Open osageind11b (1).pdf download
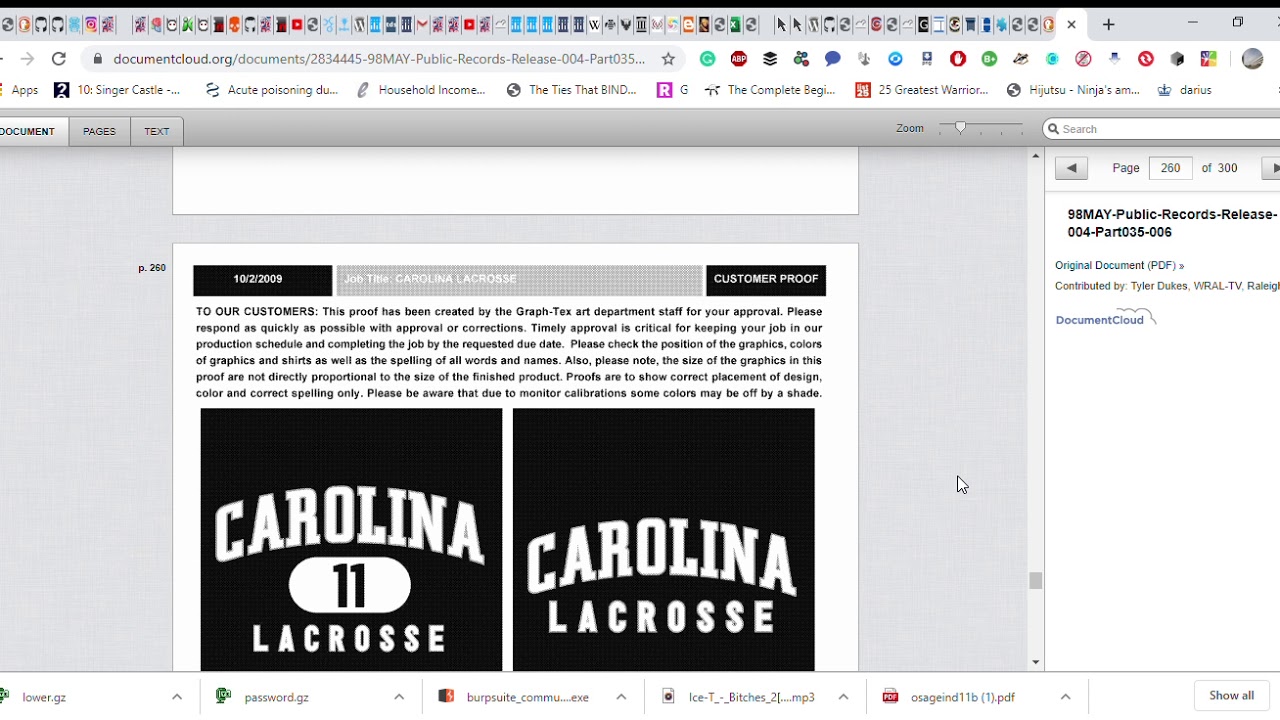Image resolution: width=1280 pixels, height=720 pixels. coord(960,697)
